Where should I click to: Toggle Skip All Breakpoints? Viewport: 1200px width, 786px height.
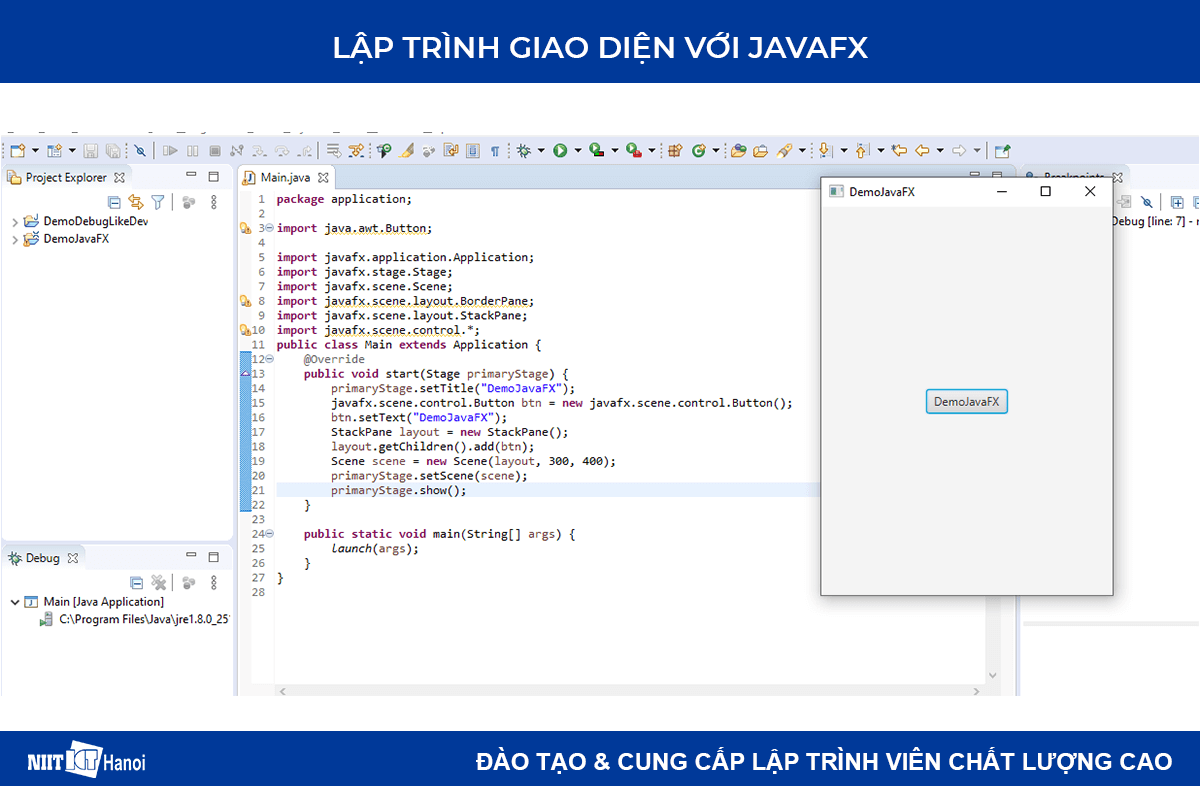click(141, 150)
